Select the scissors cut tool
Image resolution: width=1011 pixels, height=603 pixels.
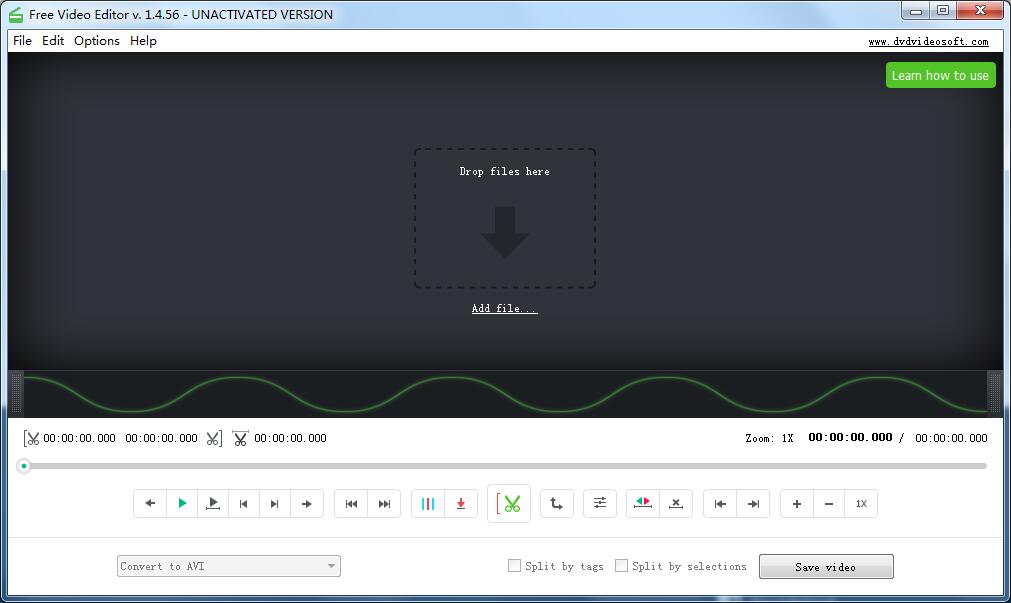pos(509,503)
